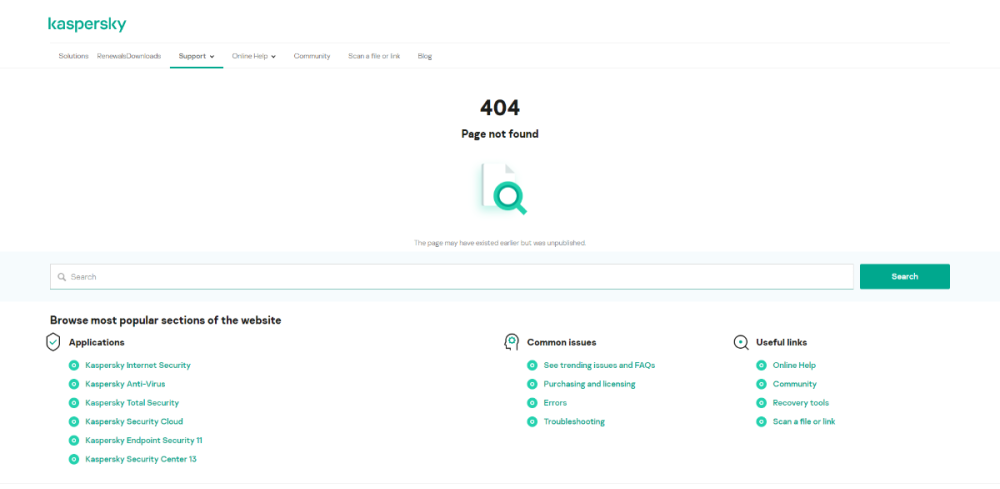Screen dimensions: 1000x489
Task: Open the Renewals menu item
Action: 112,56
